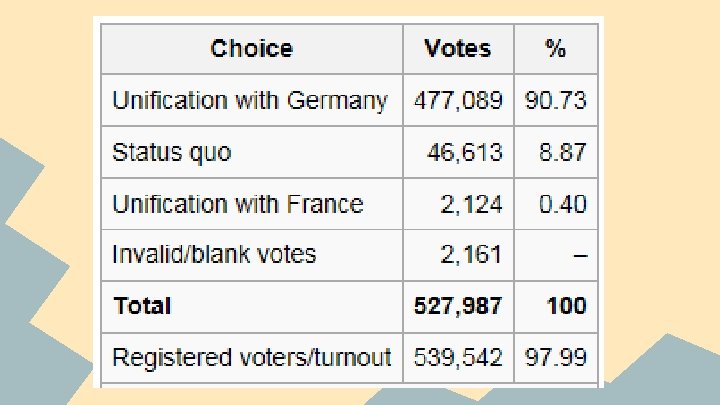The width and height of the screenshot is (720, 405).
Task: Click the Votes column header
Action: 457,49
